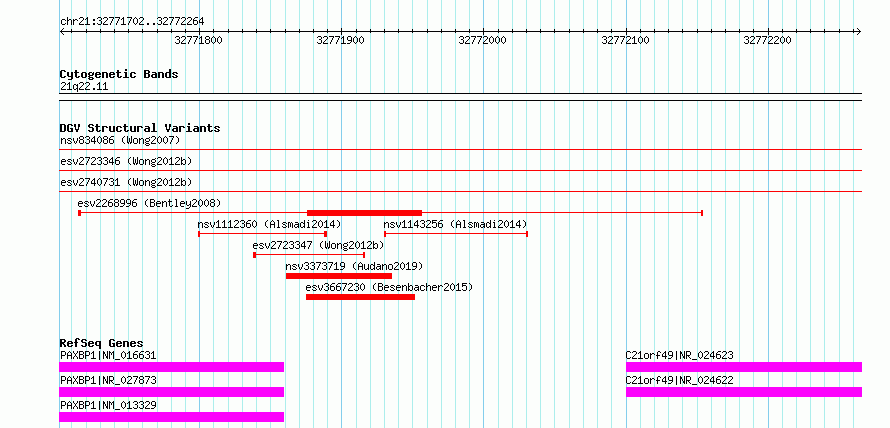The width and height of the screenshot is (890, 428).
Task: Click the nsv1143256 (Alsmadi2014) variant label
Action: (455, 224)
